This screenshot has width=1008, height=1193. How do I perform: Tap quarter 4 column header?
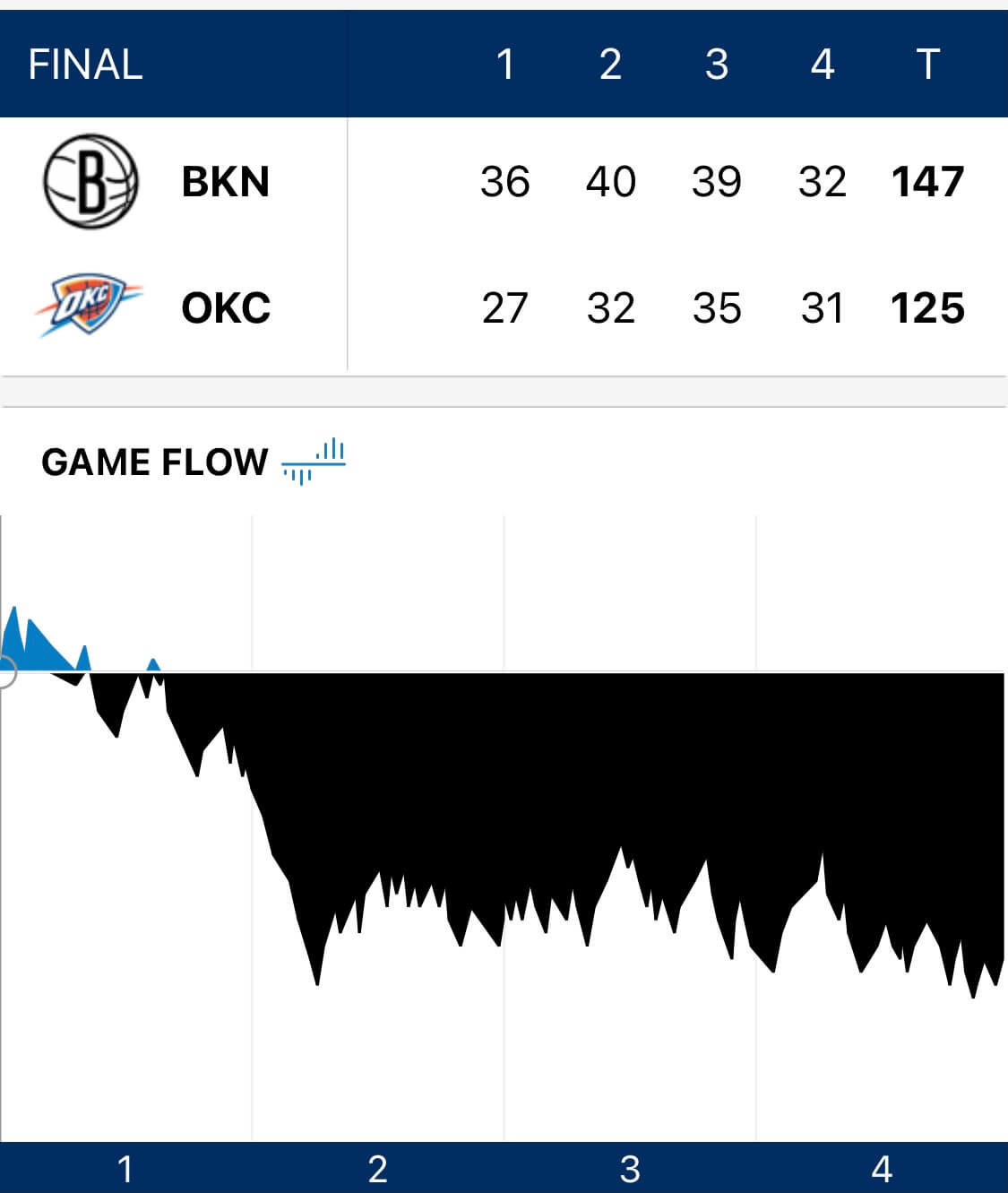pyautogui.click(x=822, y=65)
